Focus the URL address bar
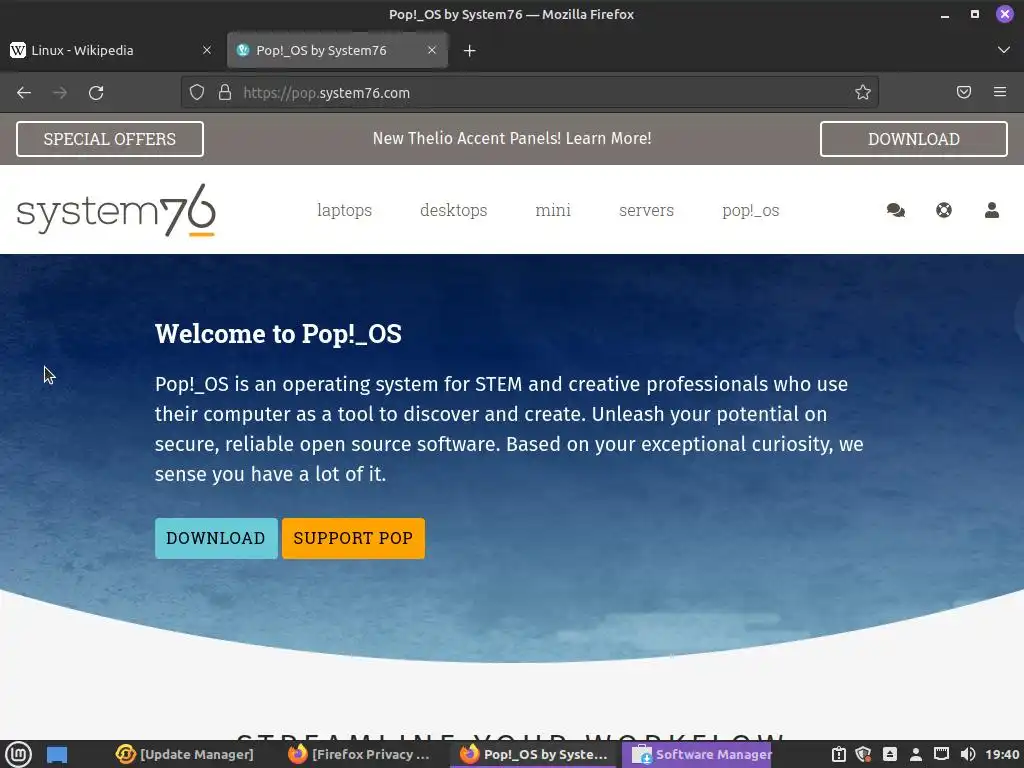The height and width of the screenshot is (768, 1024). point(530,93)
